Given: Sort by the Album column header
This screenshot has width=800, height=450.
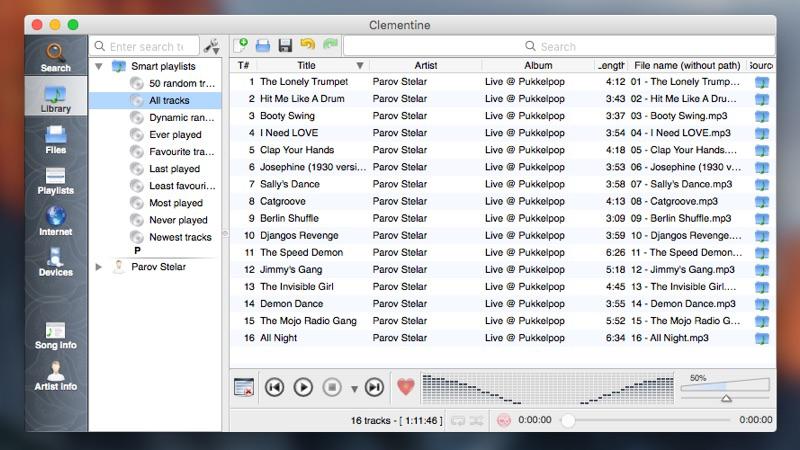Looking at the screenshot, I should point(538,65).
